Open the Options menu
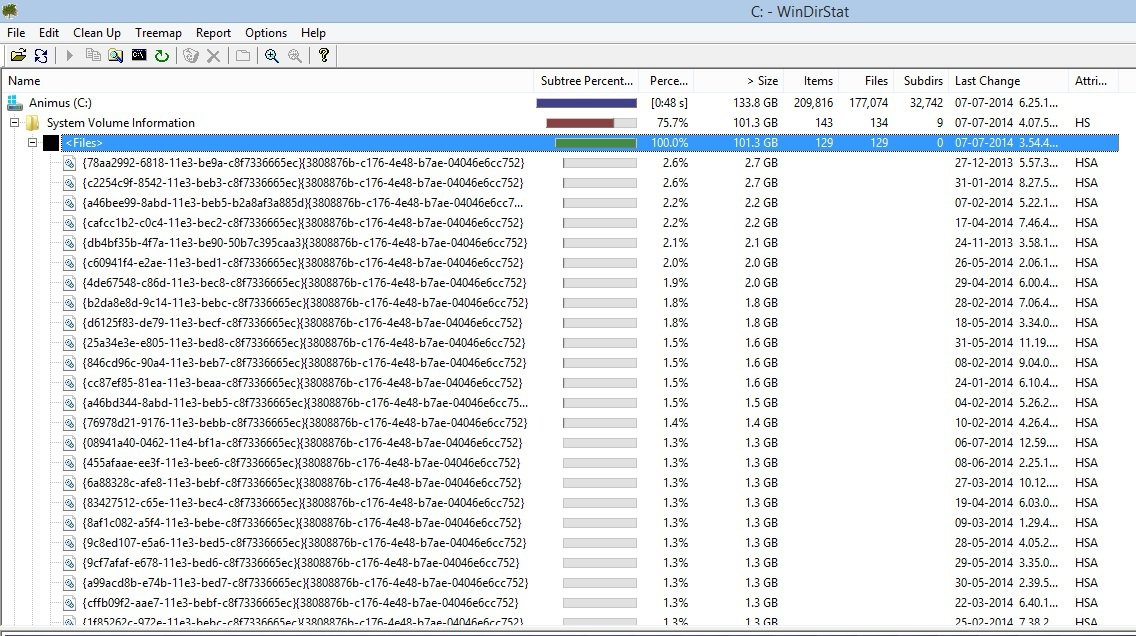 [266, 33]
